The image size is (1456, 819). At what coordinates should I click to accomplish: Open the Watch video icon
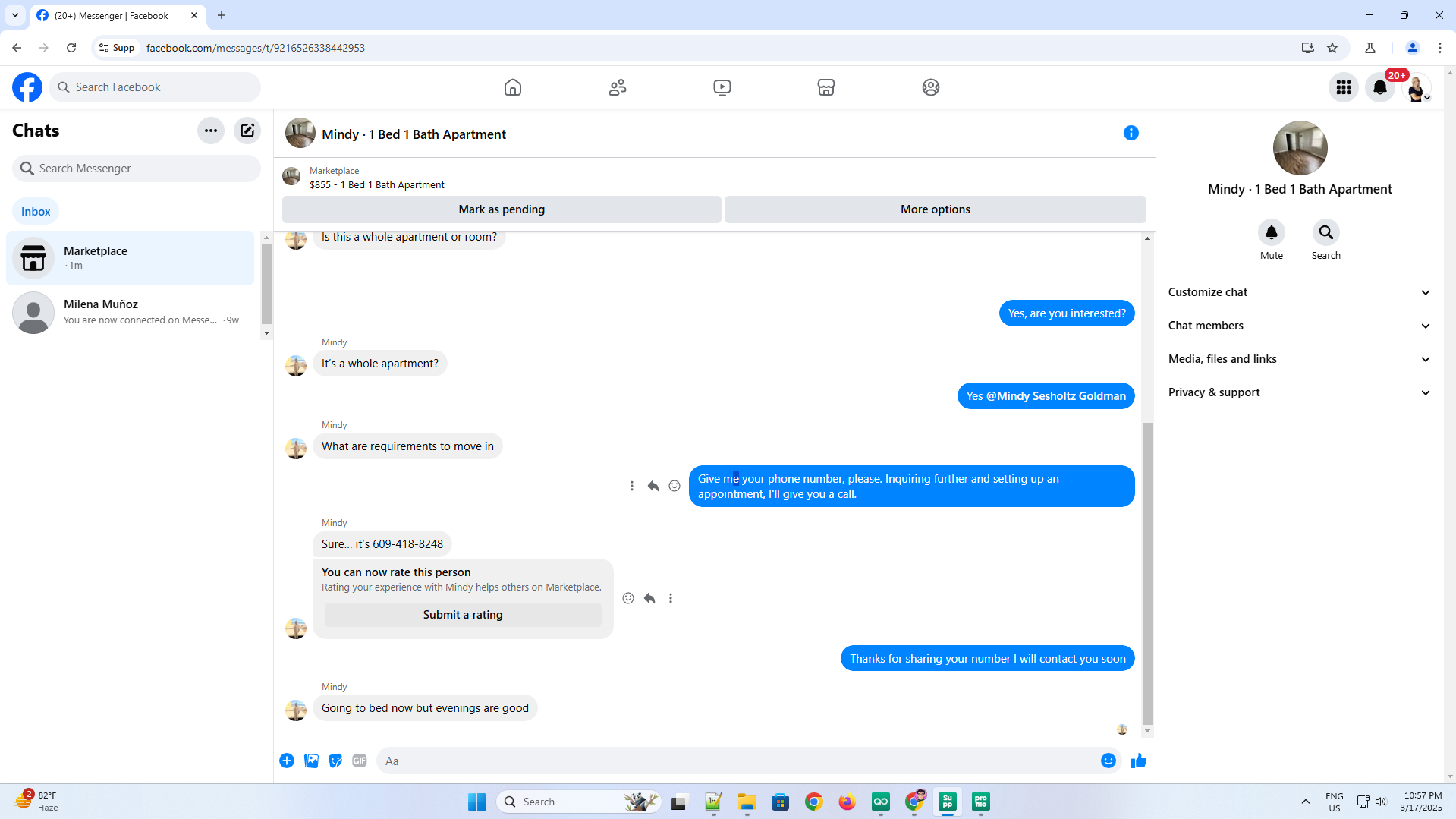click(x=722, y=87)
